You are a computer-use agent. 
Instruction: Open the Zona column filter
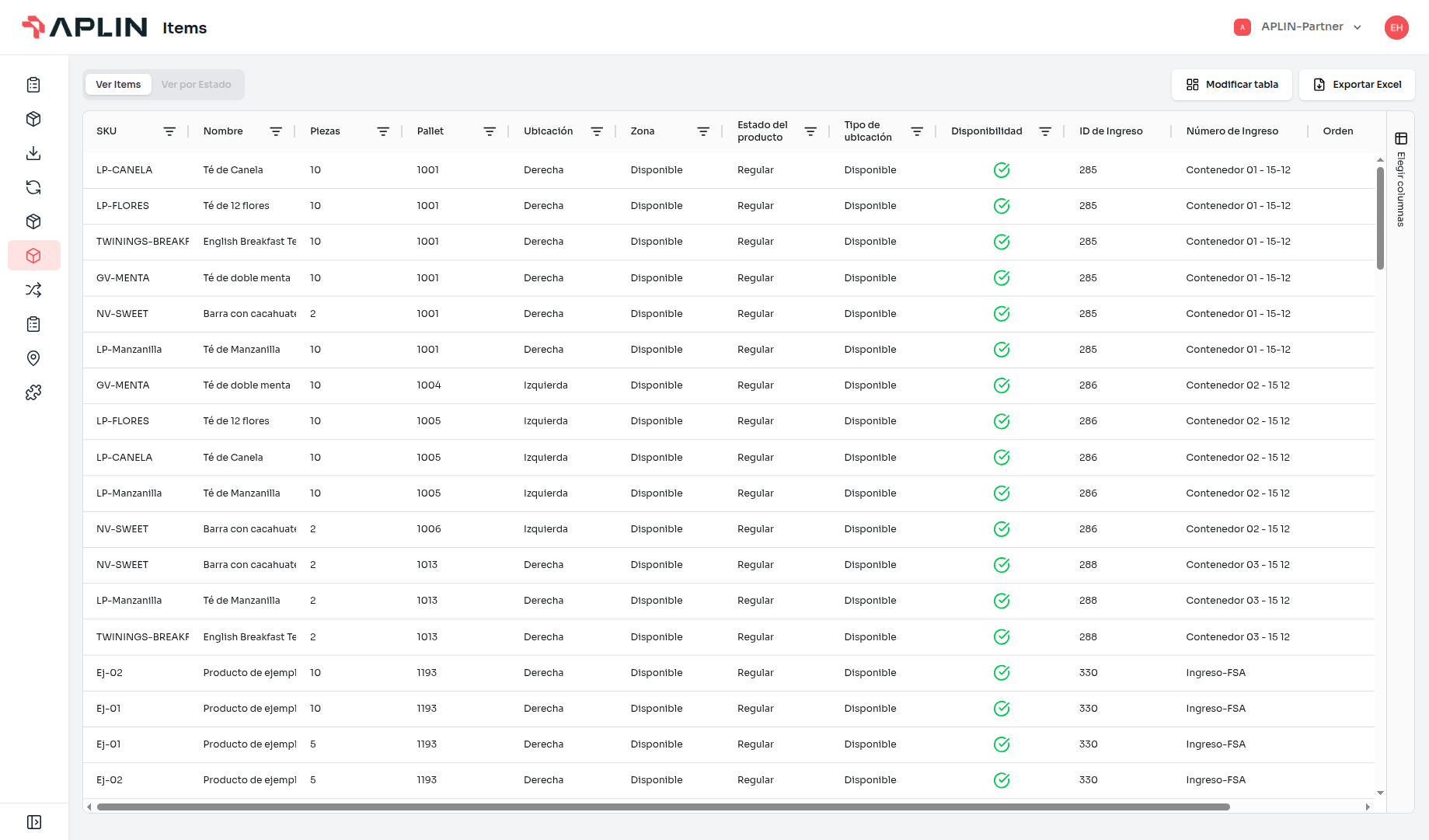[x=703, y=131]
